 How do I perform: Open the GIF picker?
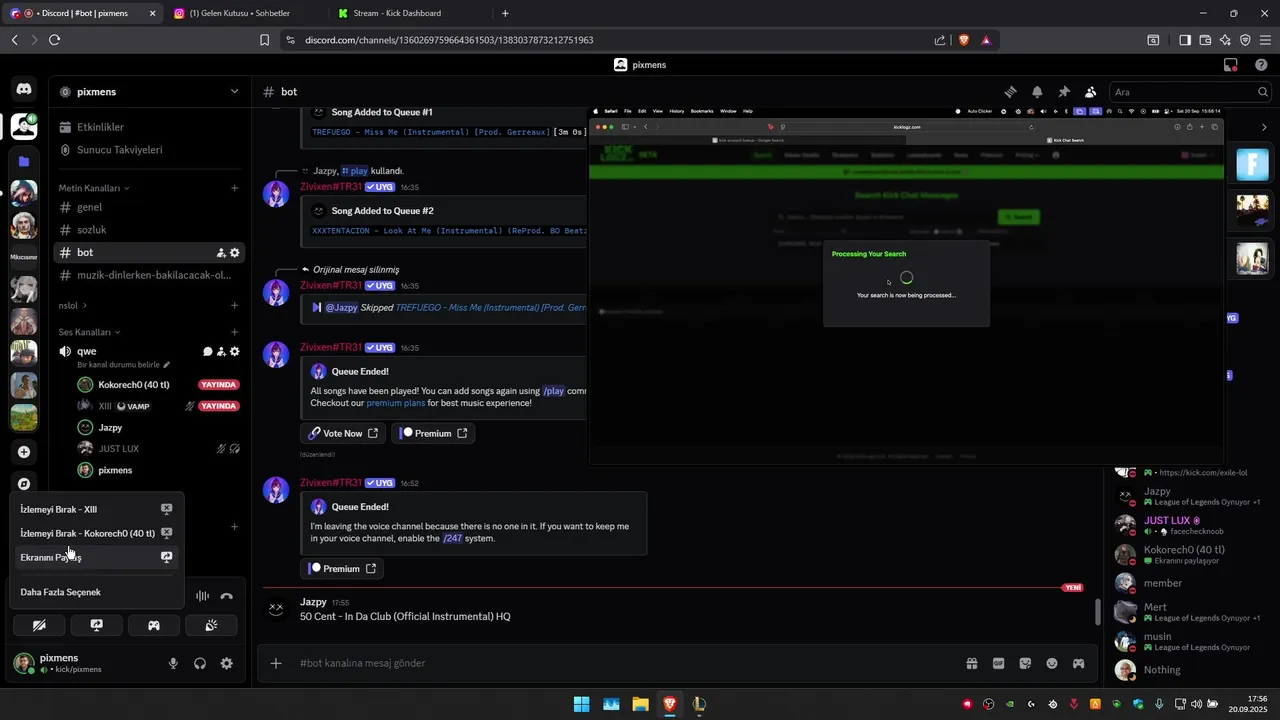coord(998,663)
